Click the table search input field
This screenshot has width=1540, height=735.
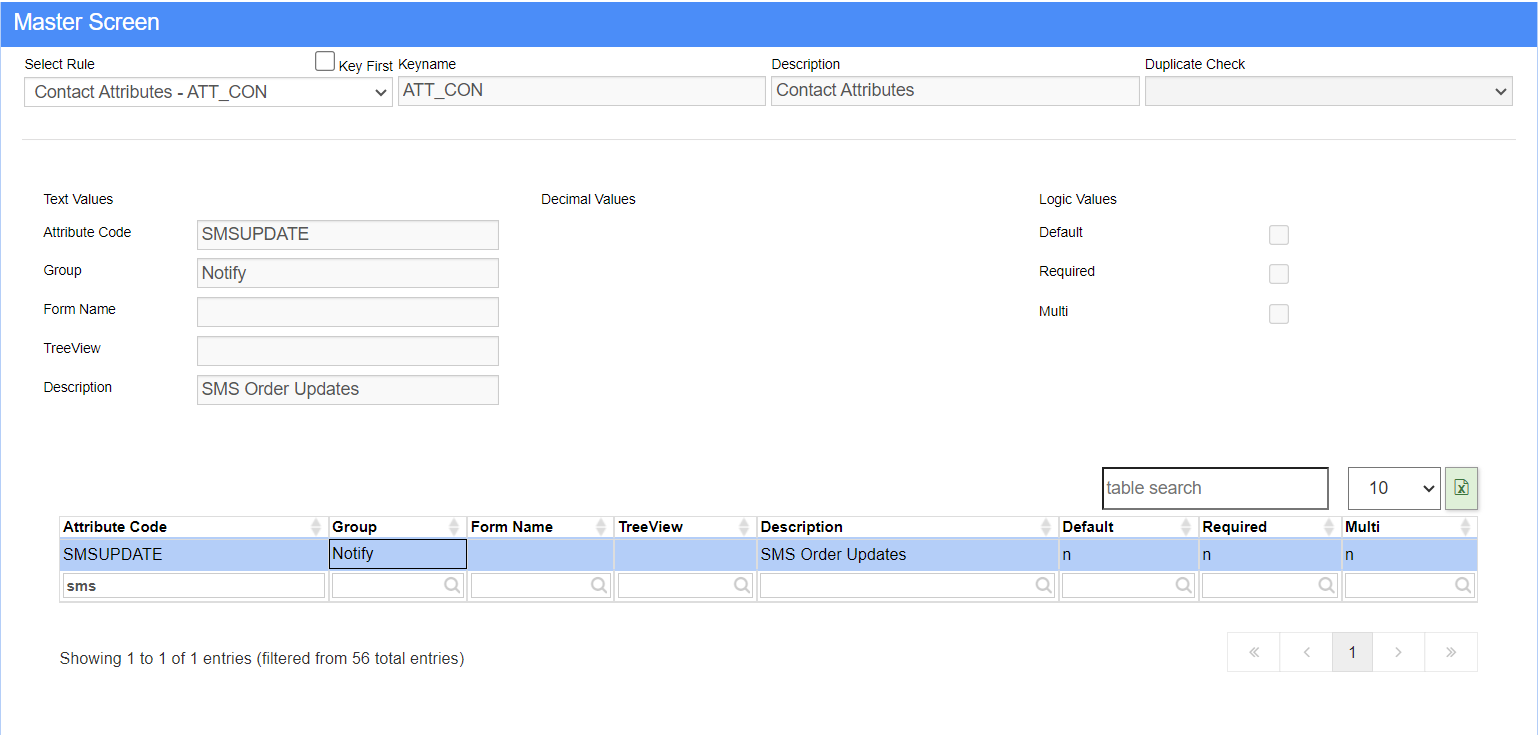[x=1214, y=488]
